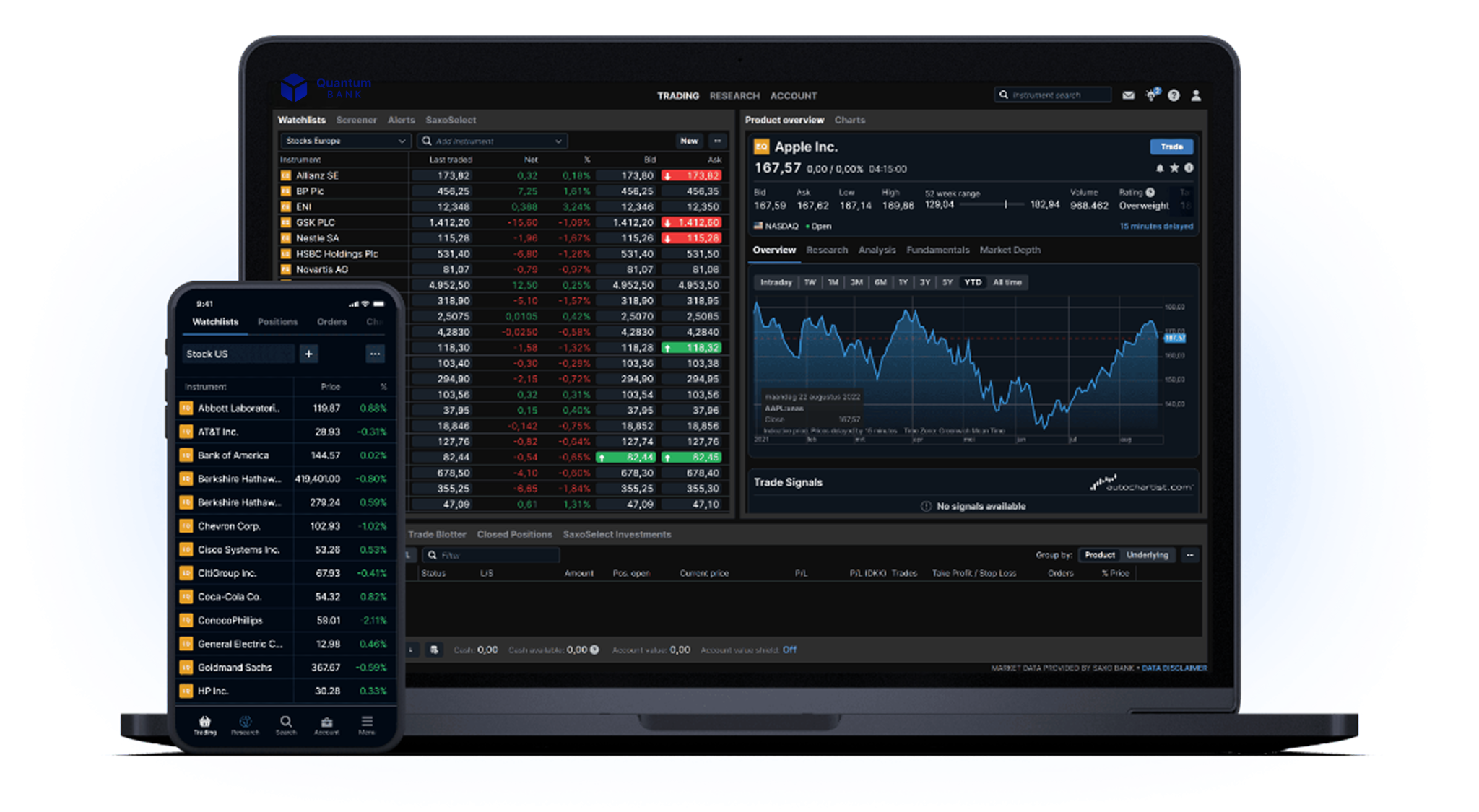Group positions by Product
The image size is (1479, 812).
pyautogui.click(x=1100, y=555)
